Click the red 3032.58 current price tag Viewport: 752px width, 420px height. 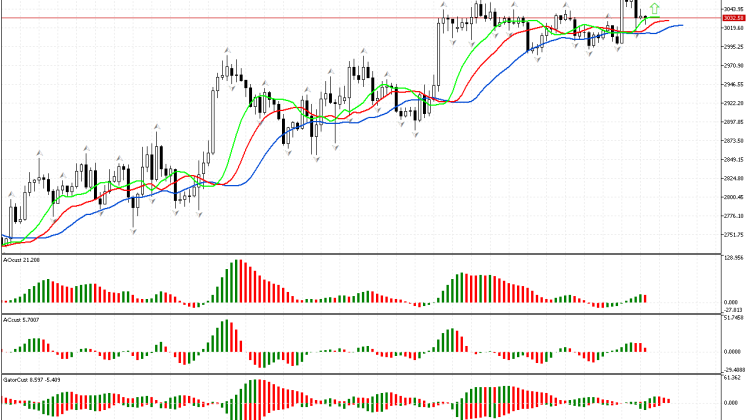coord(733,18)
